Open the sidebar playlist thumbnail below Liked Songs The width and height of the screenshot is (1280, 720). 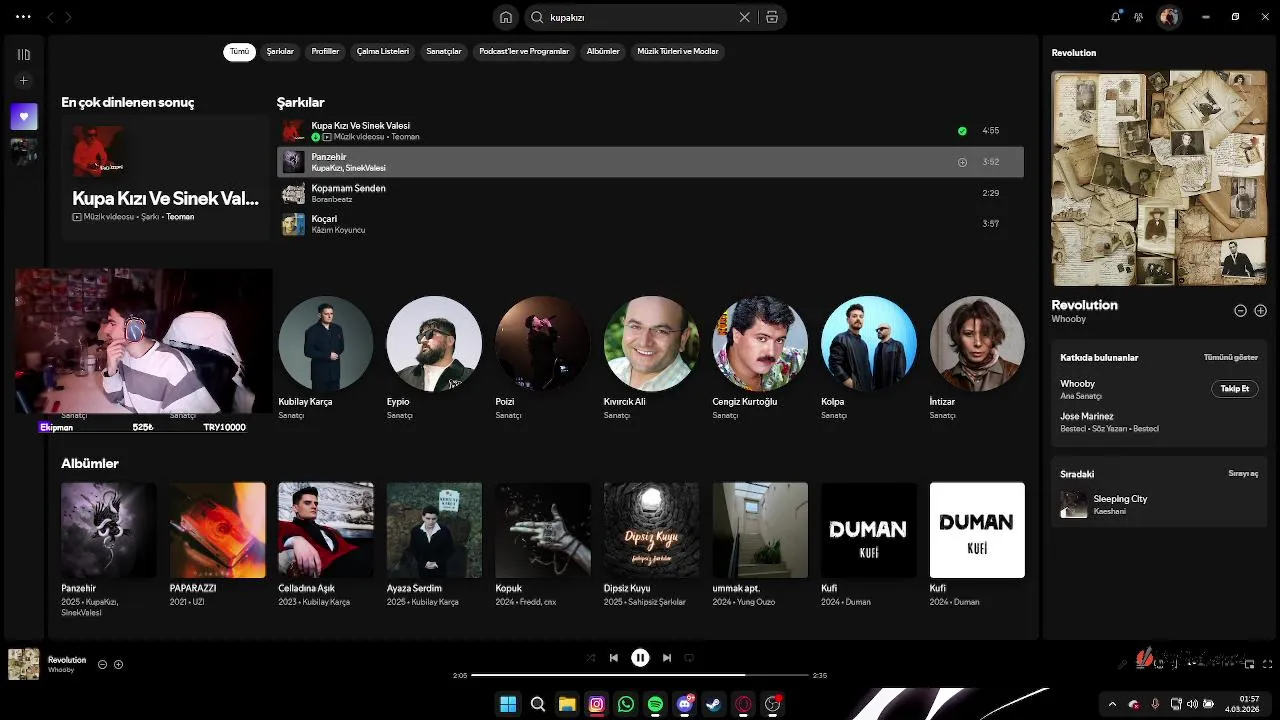[x=24, y=151]
